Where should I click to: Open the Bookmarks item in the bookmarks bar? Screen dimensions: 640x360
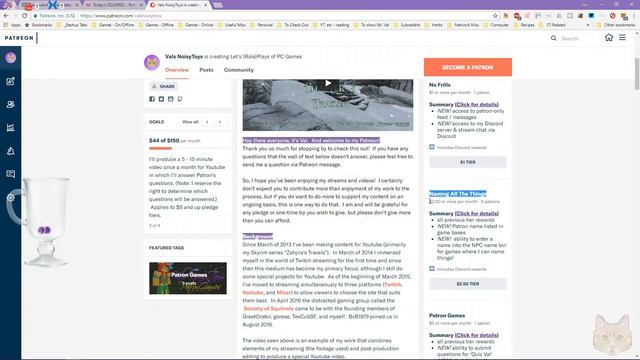tap(38, 25)
